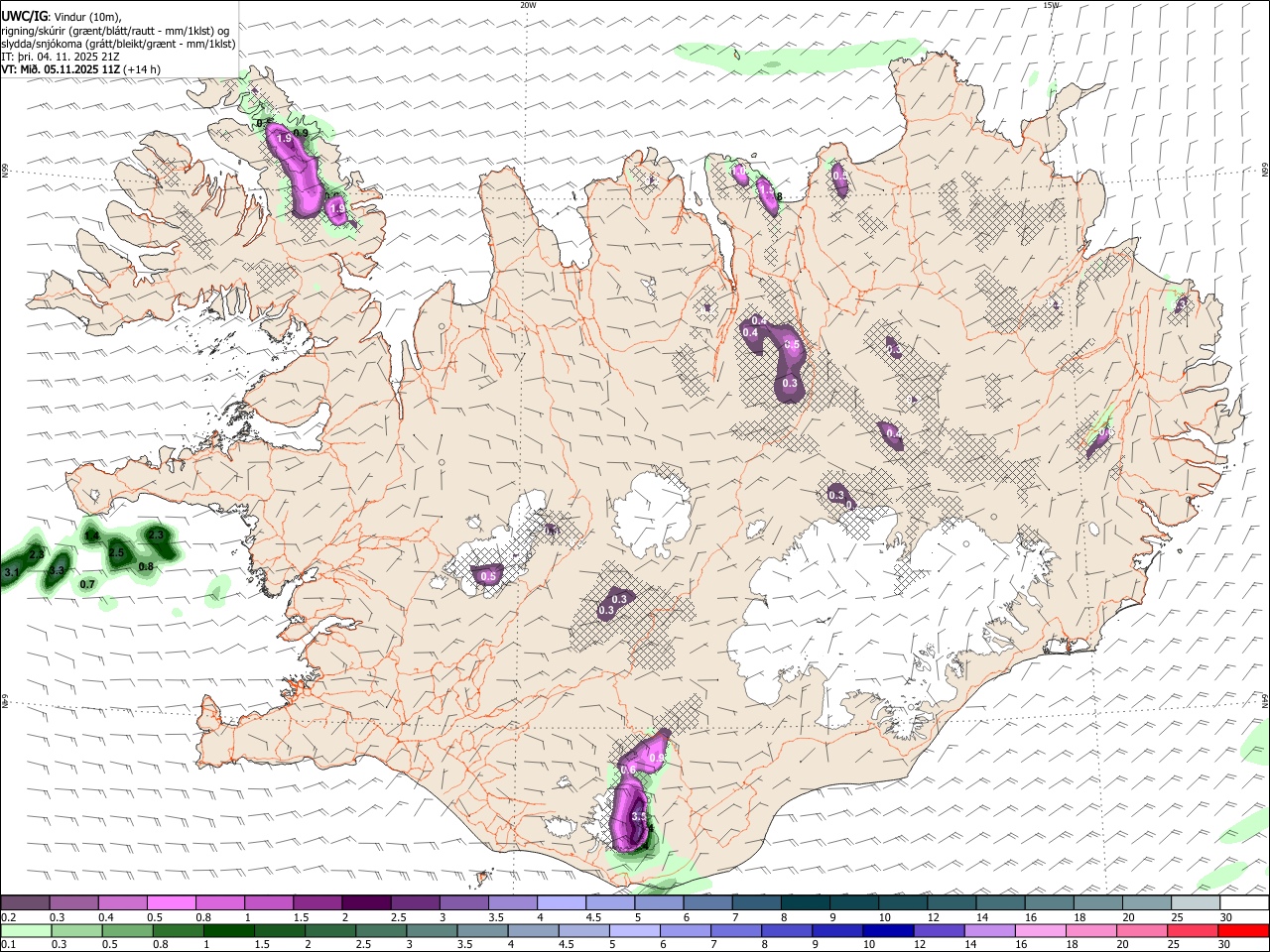Click the navy swatch above 10 in the lower legend
The image size is (1270, 952).
[x=886, y=930]
